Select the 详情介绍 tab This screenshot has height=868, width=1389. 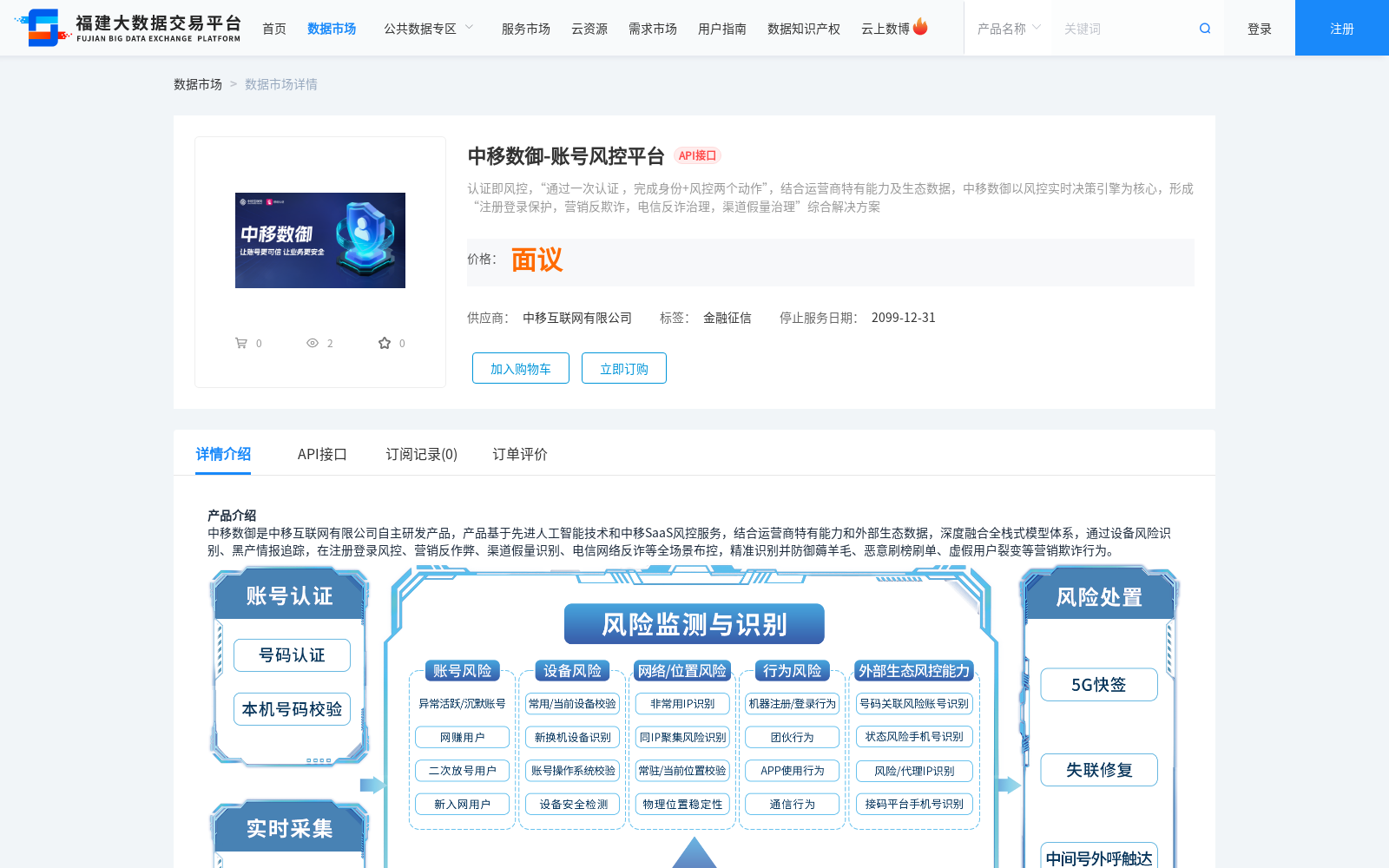click(x=223, y=454)
